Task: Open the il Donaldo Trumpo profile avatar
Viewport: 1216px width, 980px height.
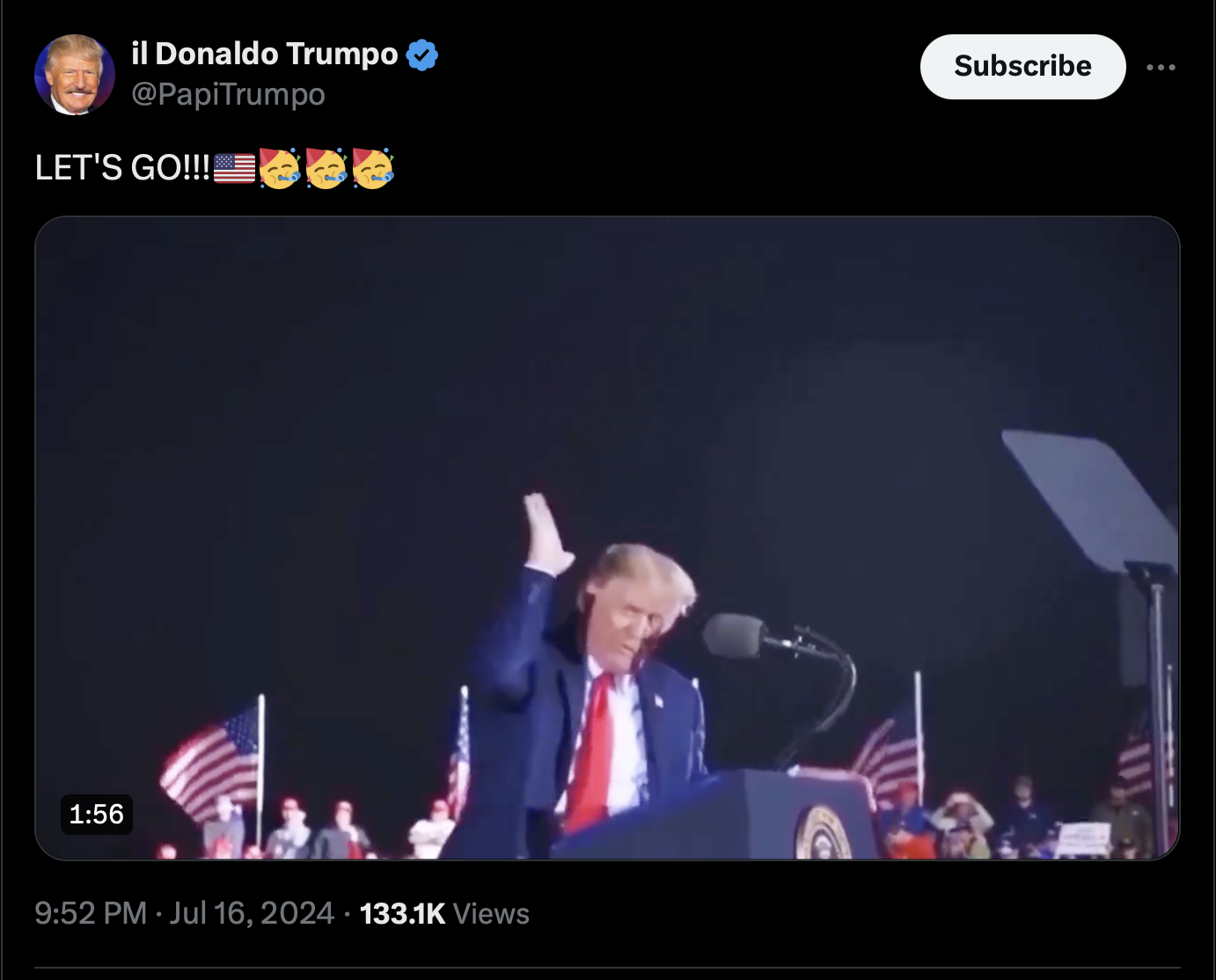Action: pyautogui.click(x=75, y=75)
